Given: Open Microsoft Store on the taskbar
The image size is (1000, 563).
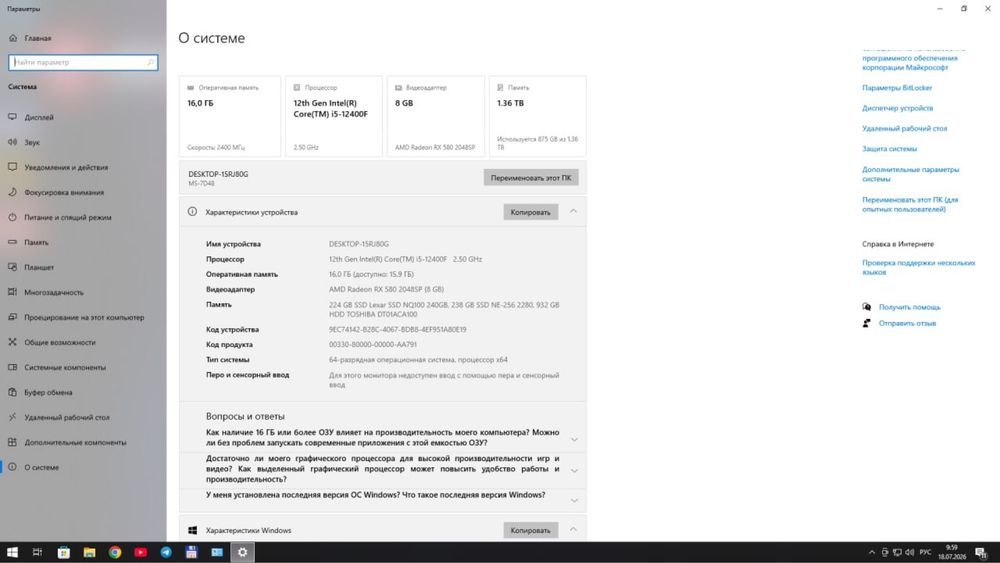Looking at the screenshot, I should click(x=64, y=552).
